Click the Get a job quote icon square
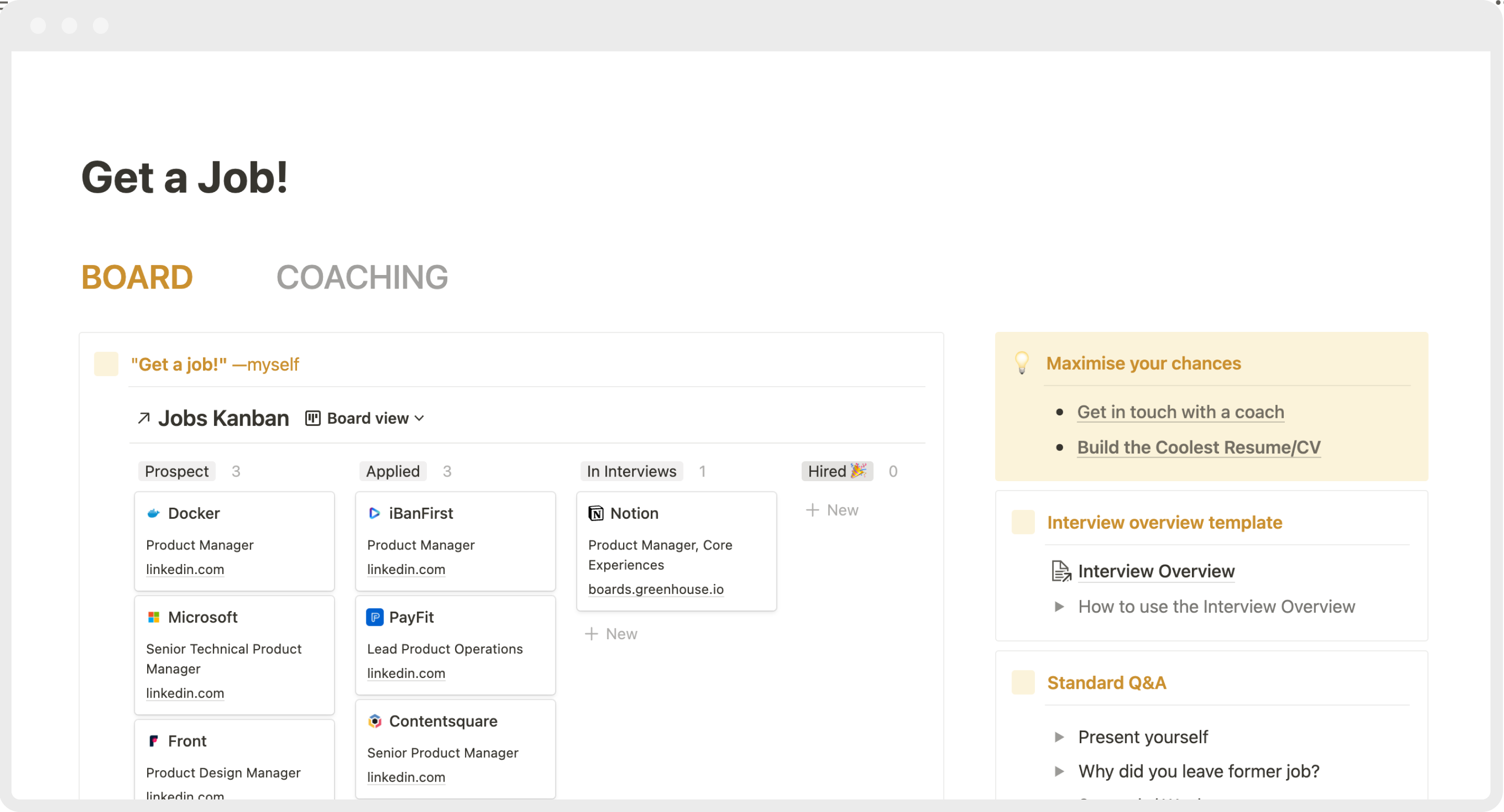Image resolution: width=1504 pixels, height=812 pixels. [106, 364]
